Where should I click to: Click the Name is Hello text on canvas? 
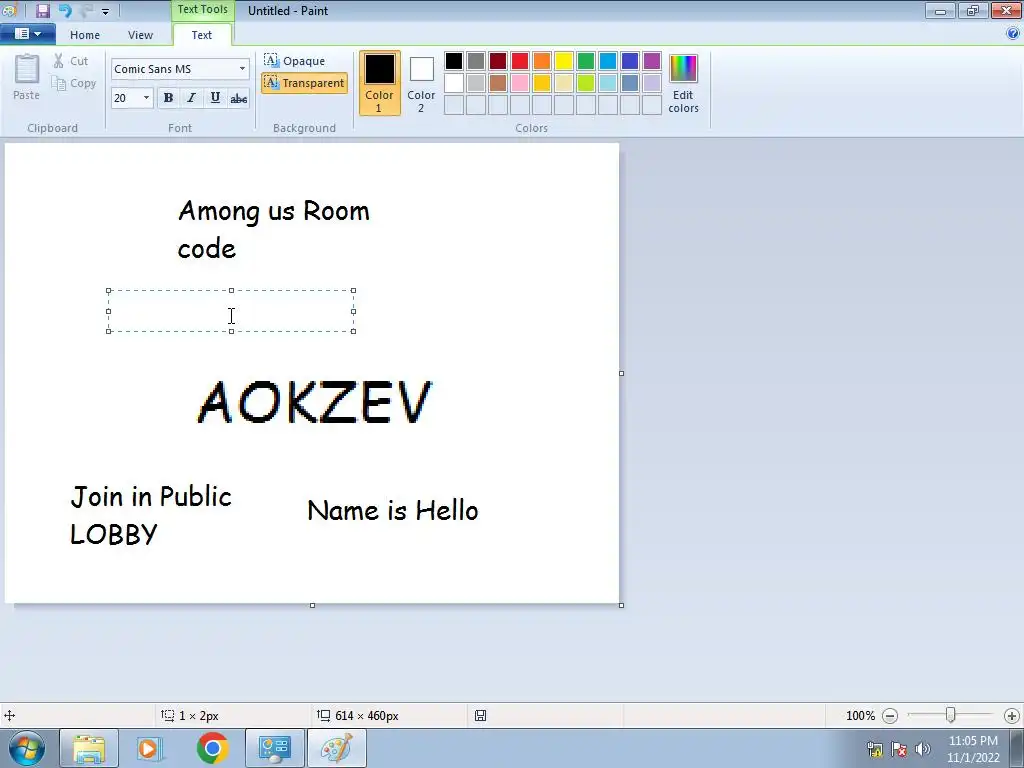392,511
